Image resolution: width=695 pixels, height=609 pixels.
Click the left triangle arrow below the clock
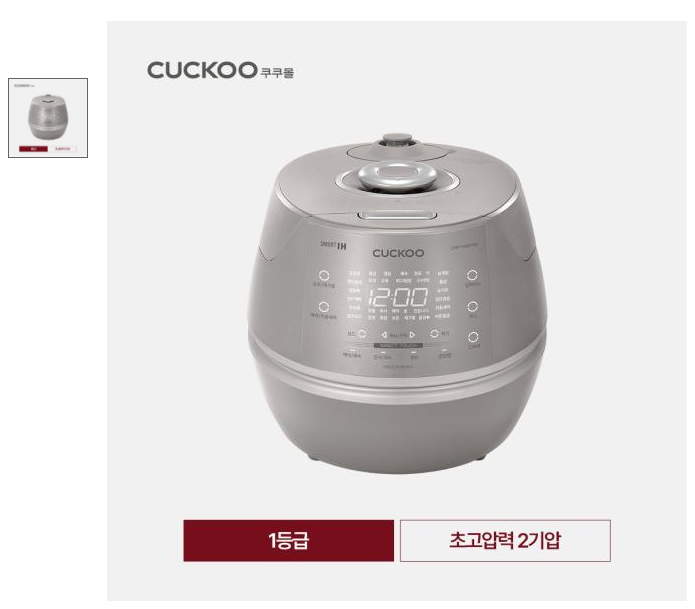pyautogui.click(x=384, y=335)
